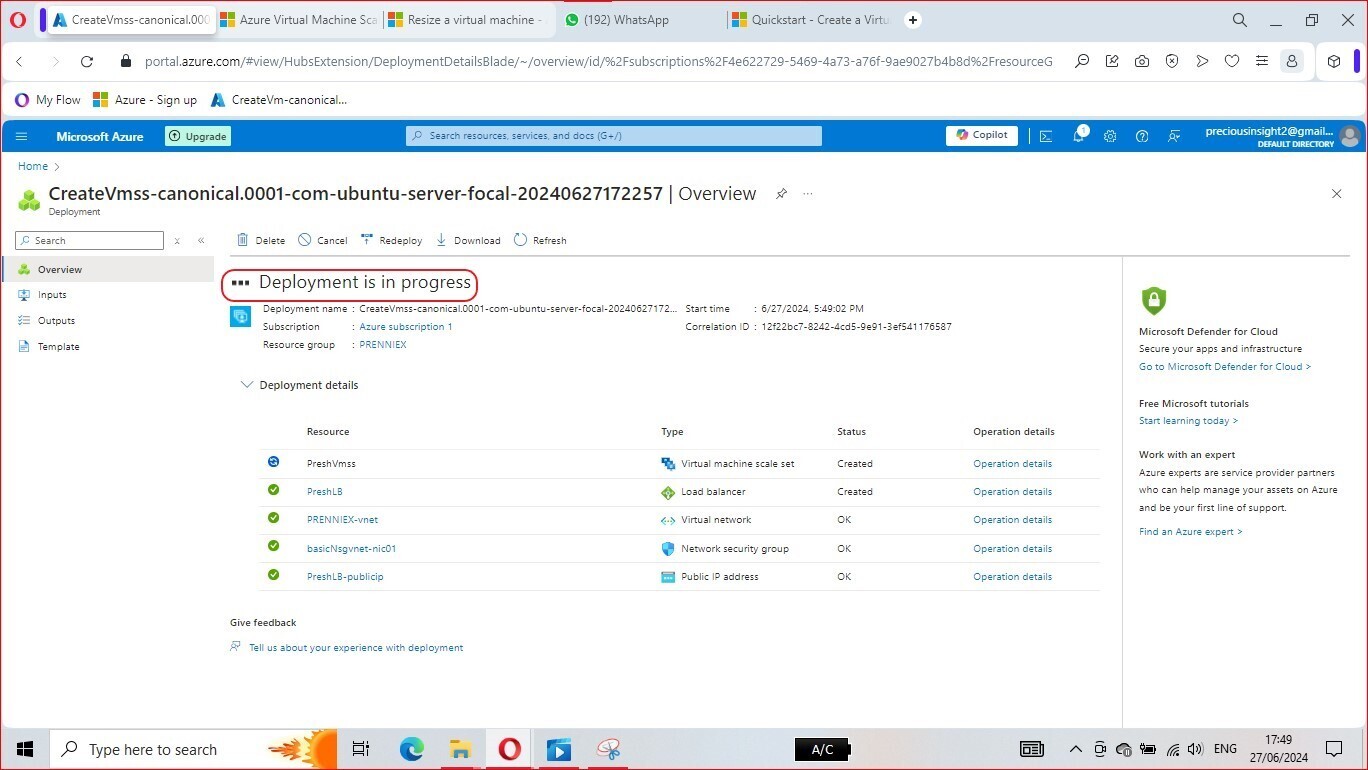Viewport: 1368px width, 770px height.
Task: Click the Opera snapshot camera icon
Action: click(x=1142, y=61)
